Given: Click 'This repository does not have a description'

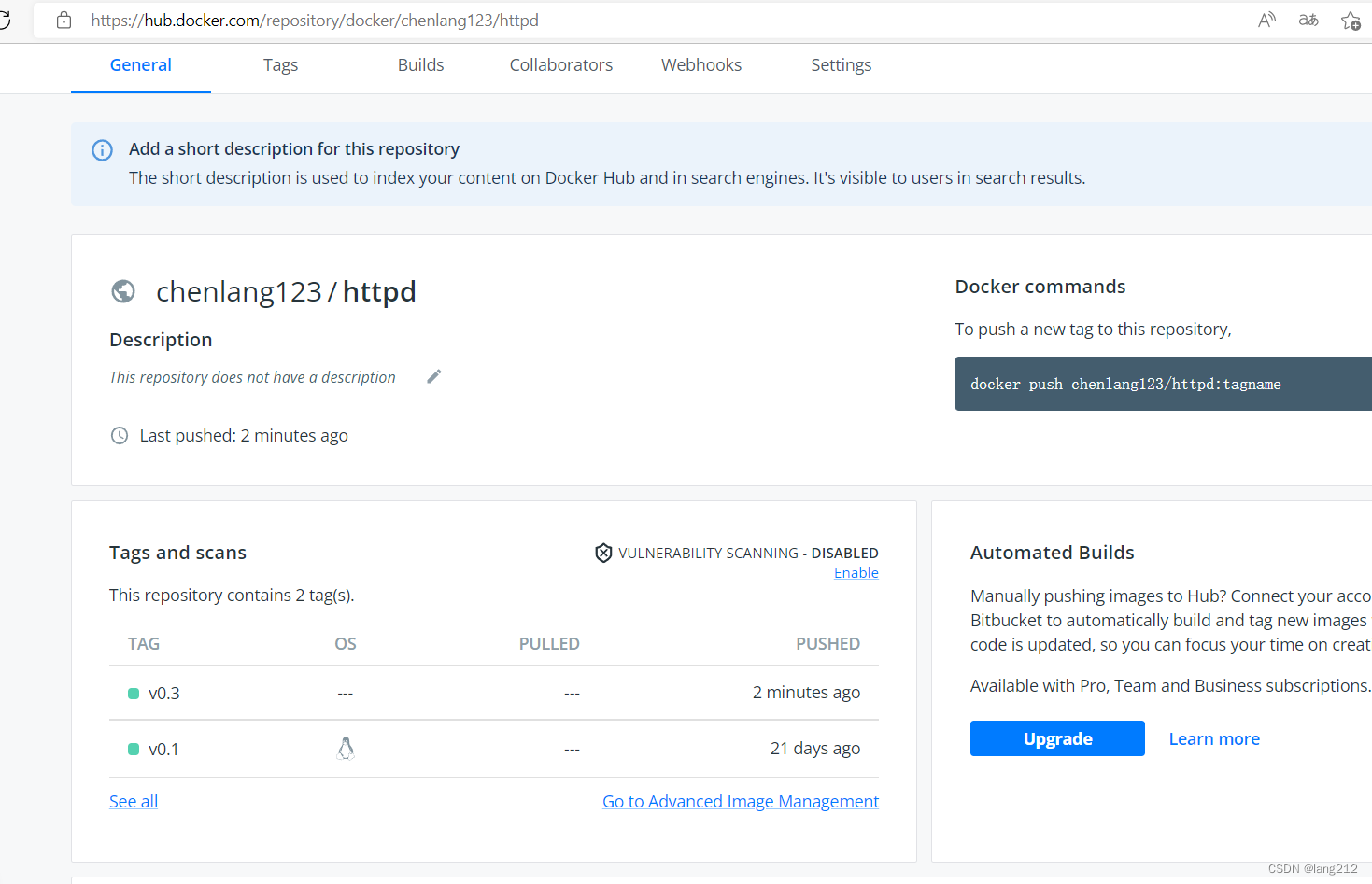Looking at the screenshot, I should [x=252, y=377].
